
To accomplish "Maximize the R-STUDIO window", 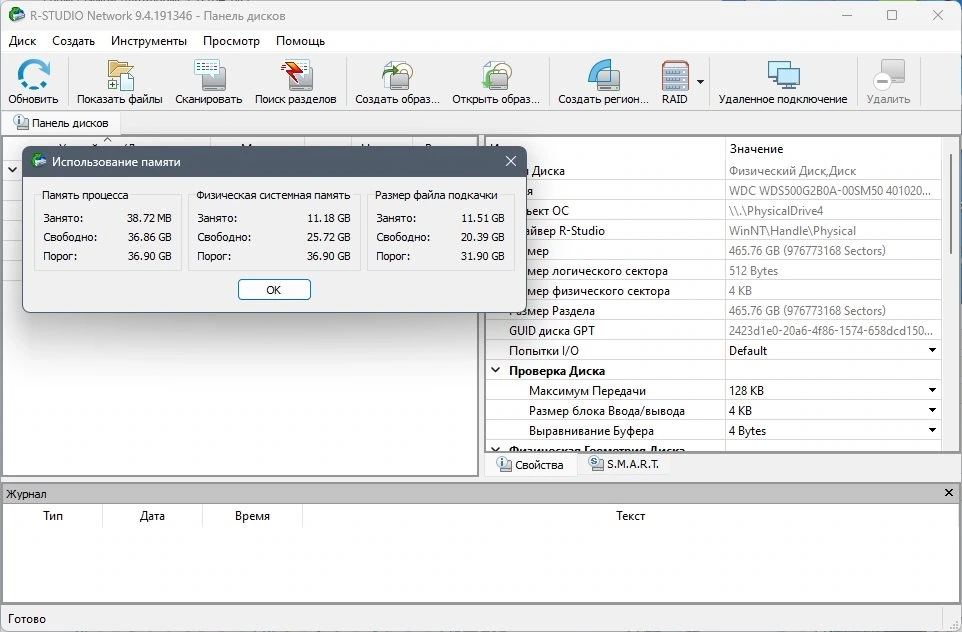I will [892, 15].
